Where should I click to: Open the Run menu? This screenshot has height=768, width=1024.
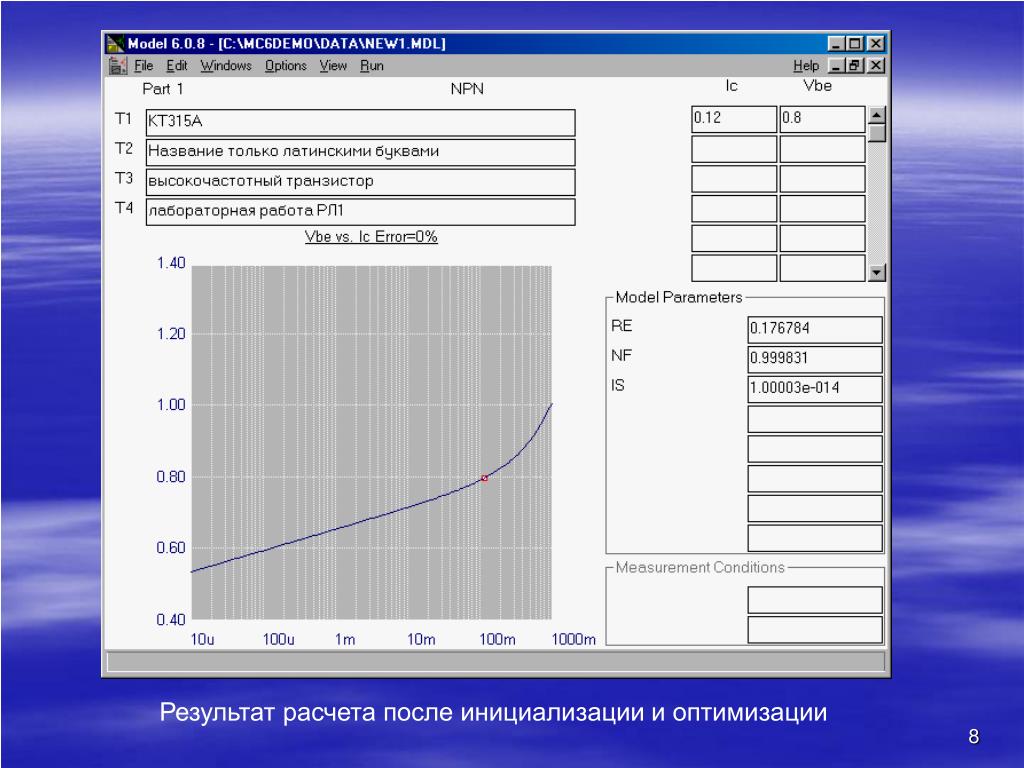pyautogui.click(x=372, y=66)
